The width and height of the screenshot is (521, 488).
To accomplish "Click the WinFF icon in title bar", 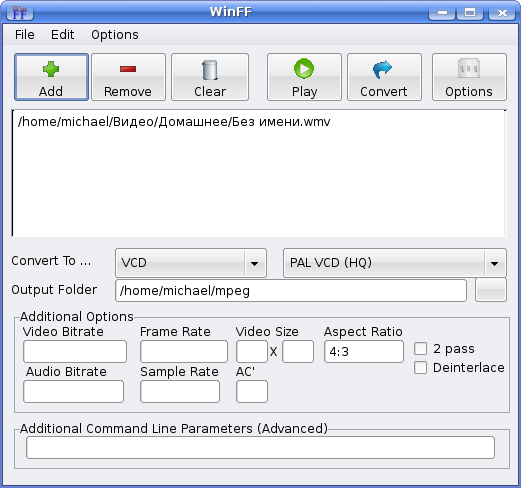I will (20, 13).
